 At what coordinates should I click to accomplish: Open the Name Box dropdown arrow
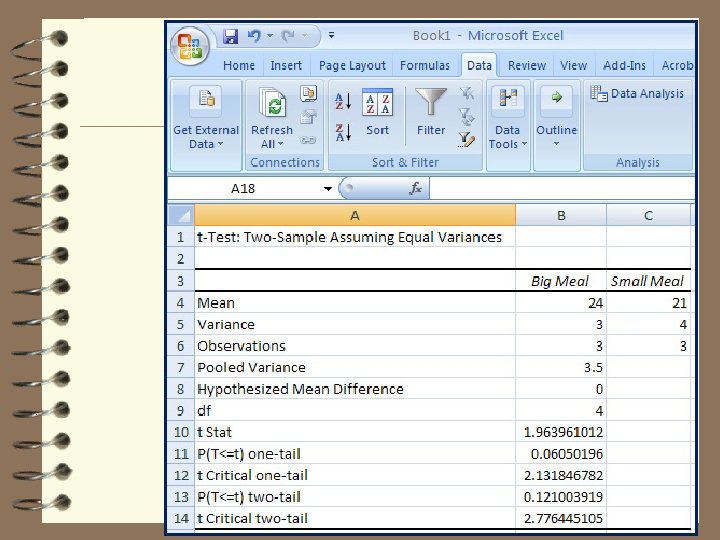[327, 189]
